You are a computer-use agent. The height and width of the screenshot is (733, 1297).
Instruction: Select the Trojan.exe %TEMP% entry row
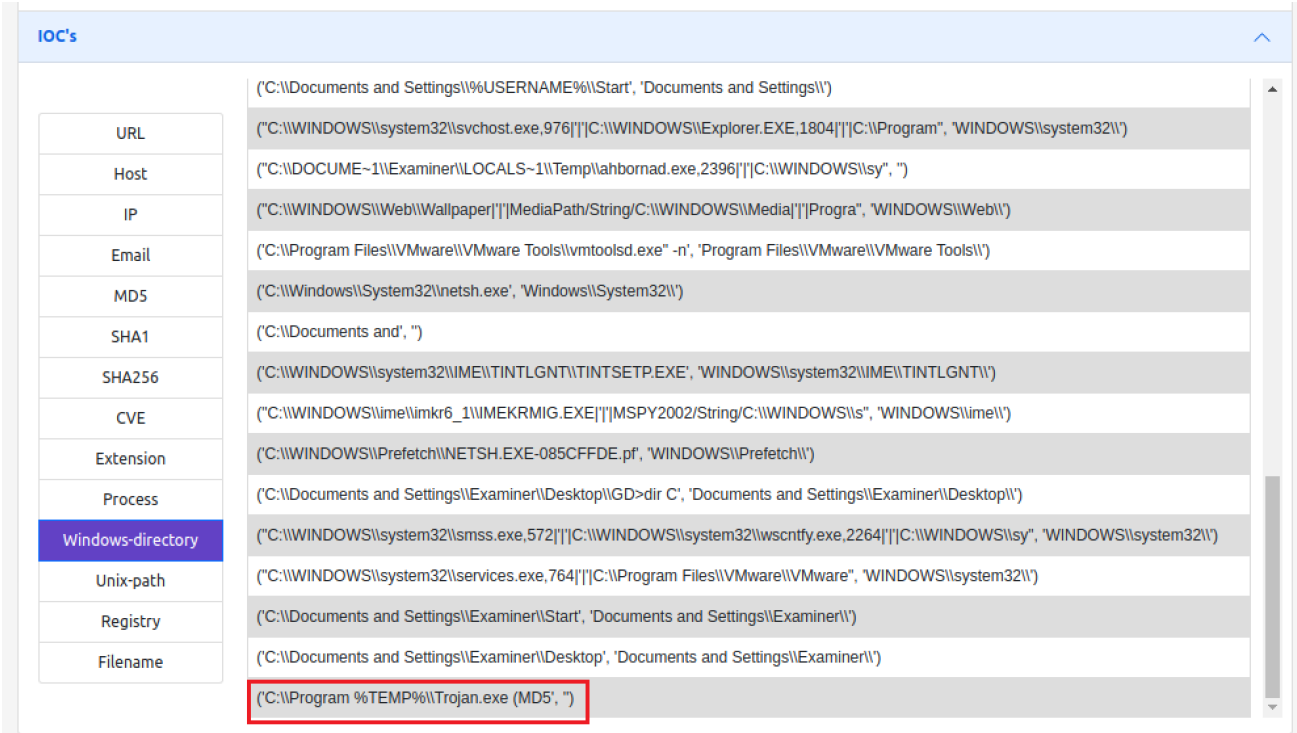pyautogui.click(x=416, y=698)
